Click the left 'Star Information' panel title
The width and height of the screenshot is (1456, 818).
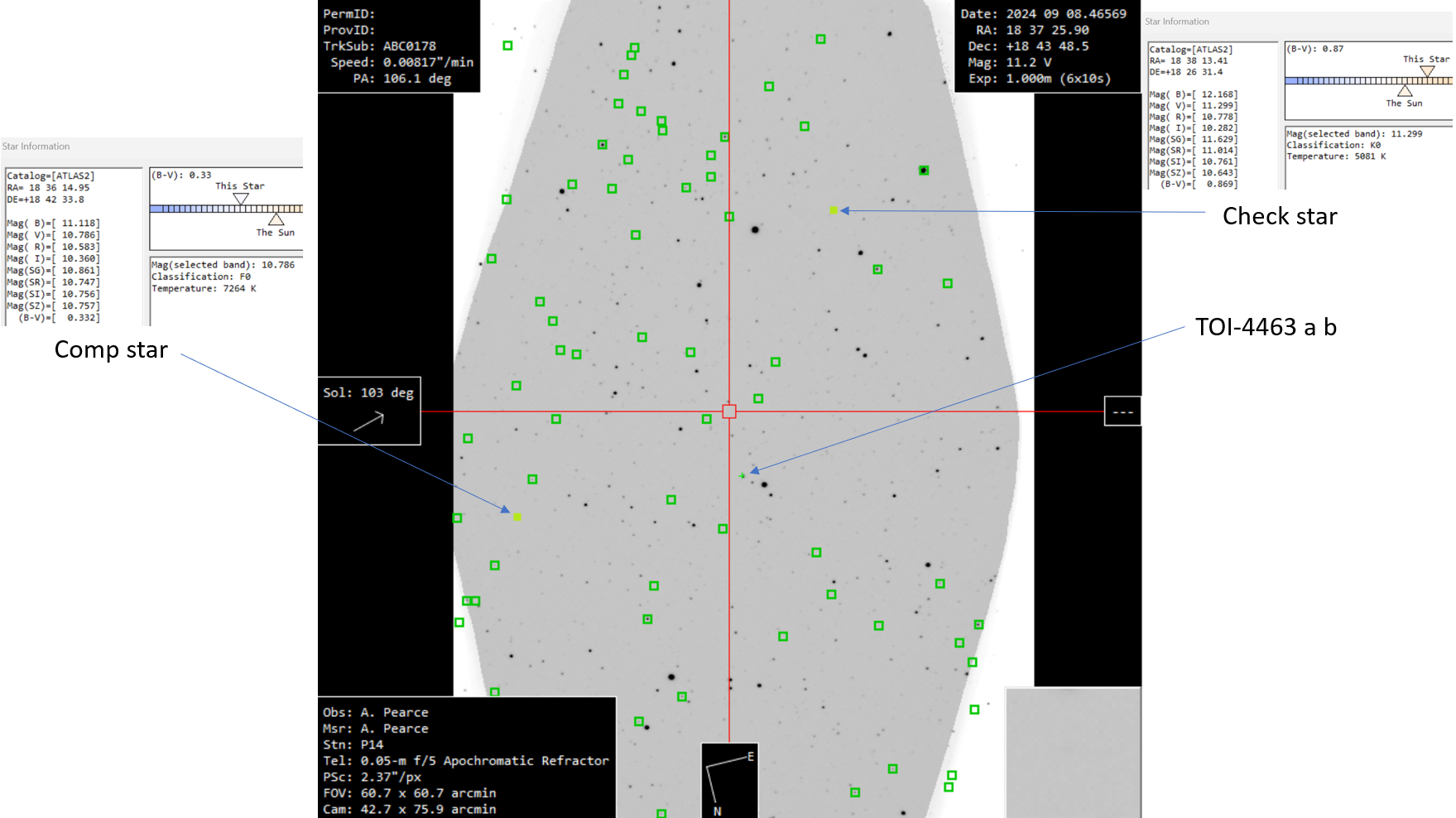[x=36, y=147]
